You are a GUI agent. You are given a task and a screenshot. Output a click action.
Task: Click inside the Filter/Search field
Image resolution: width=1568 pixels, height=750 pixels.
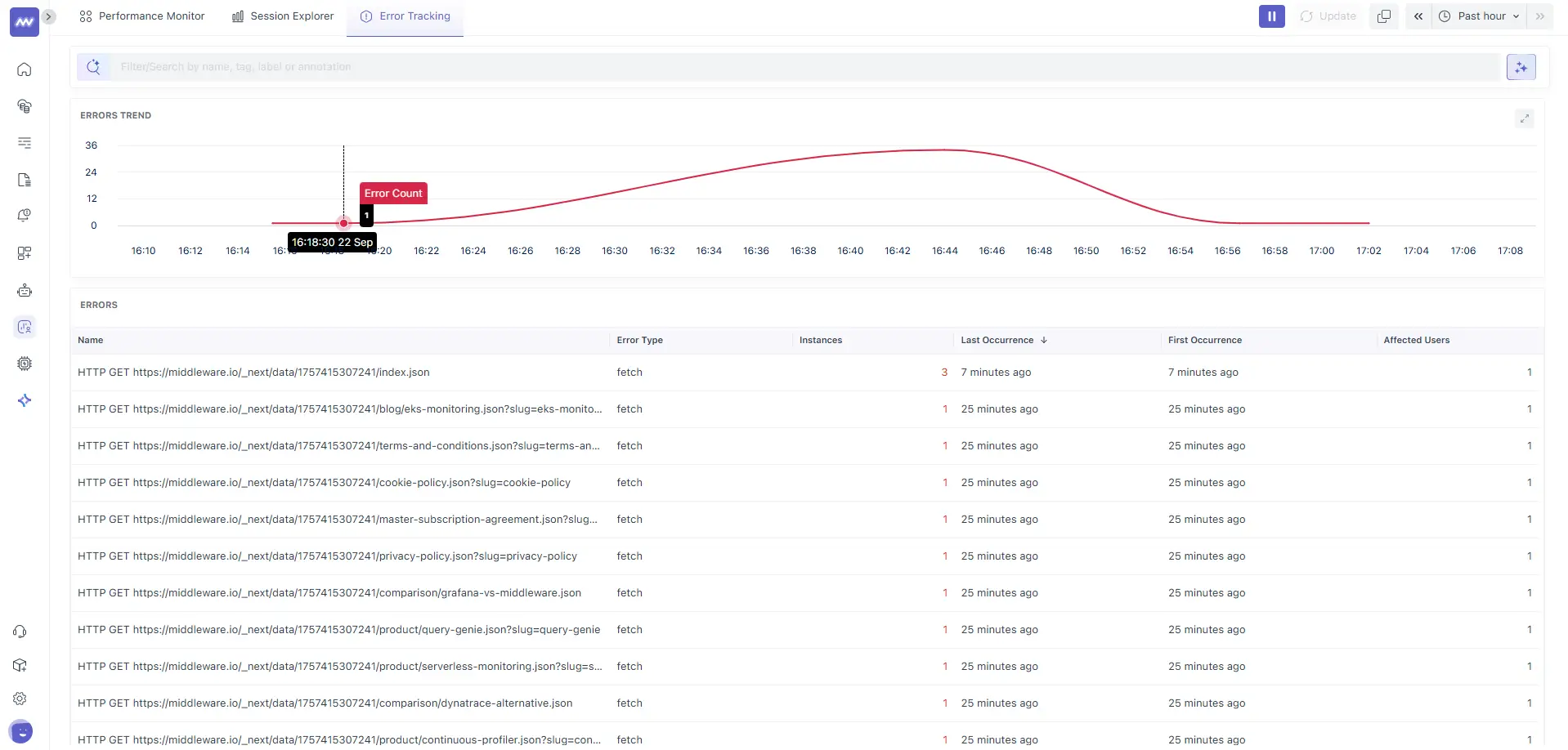[x=491, y=66]
